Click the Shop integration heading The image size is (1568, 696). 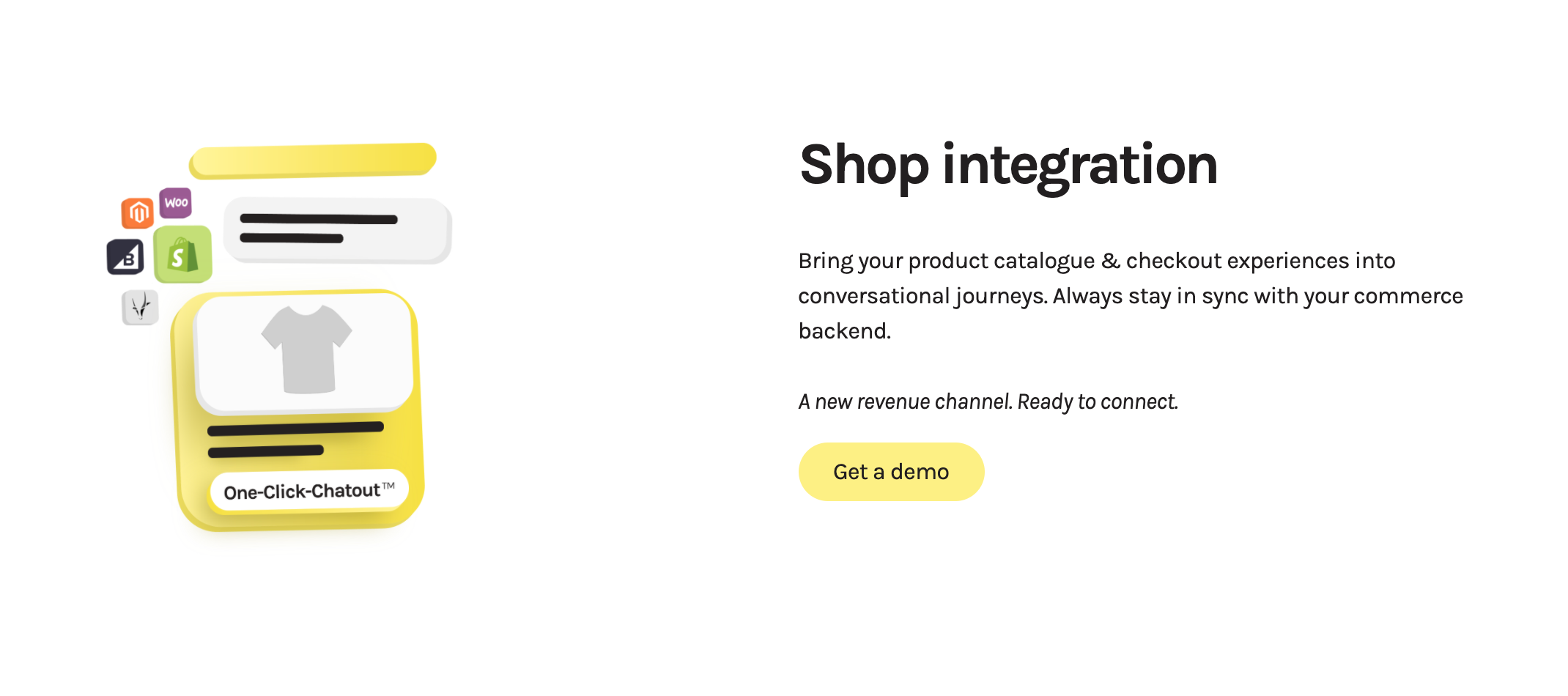click(1008, 166)
